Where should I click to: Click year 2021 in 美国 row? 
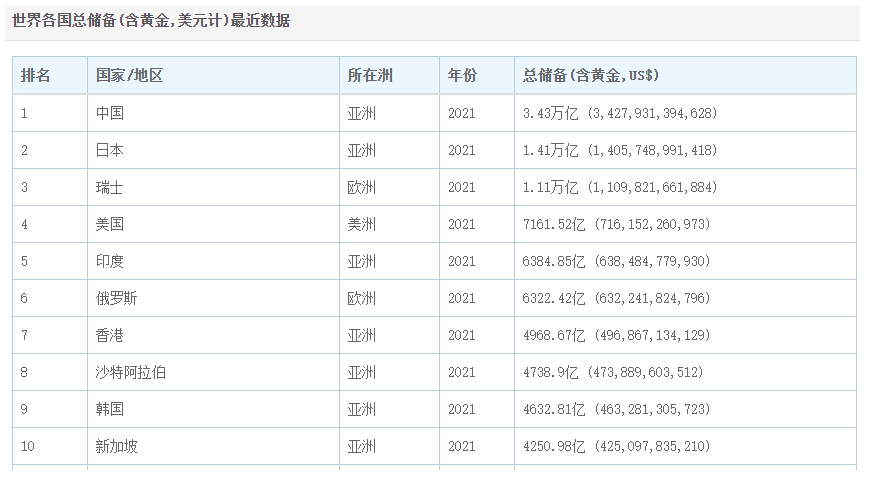click(462, 224)
